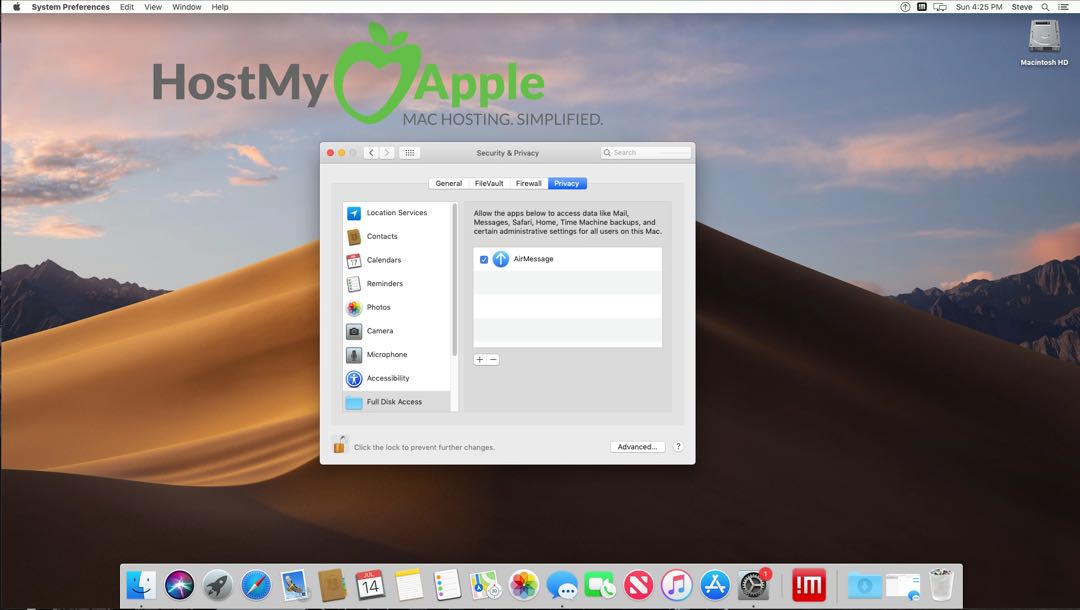Open the Apple menu
1080x610 pixels.
click(x=17, y=7)
